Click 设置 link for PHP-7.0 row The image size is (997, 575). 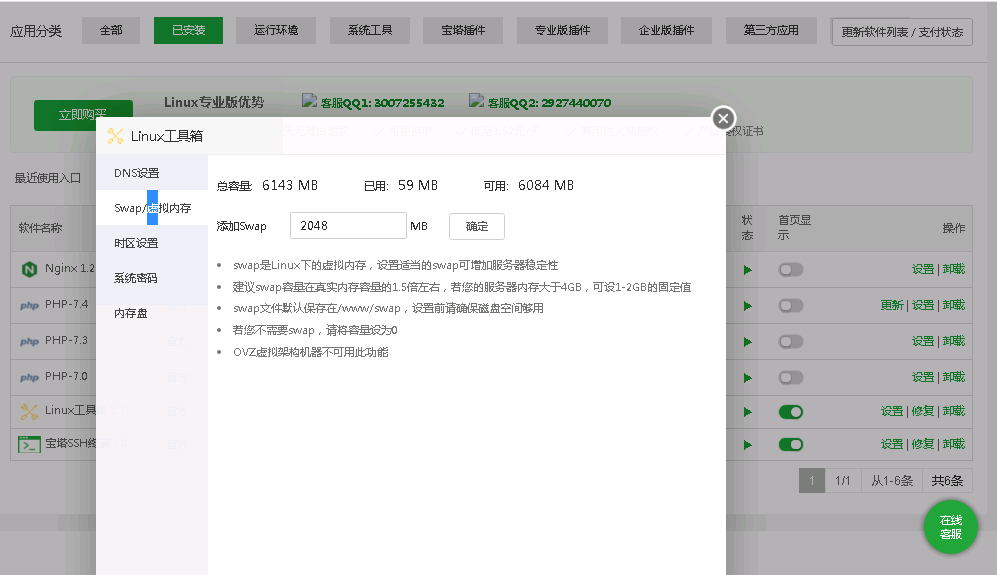pyautogui.click(x=923, y=378)
